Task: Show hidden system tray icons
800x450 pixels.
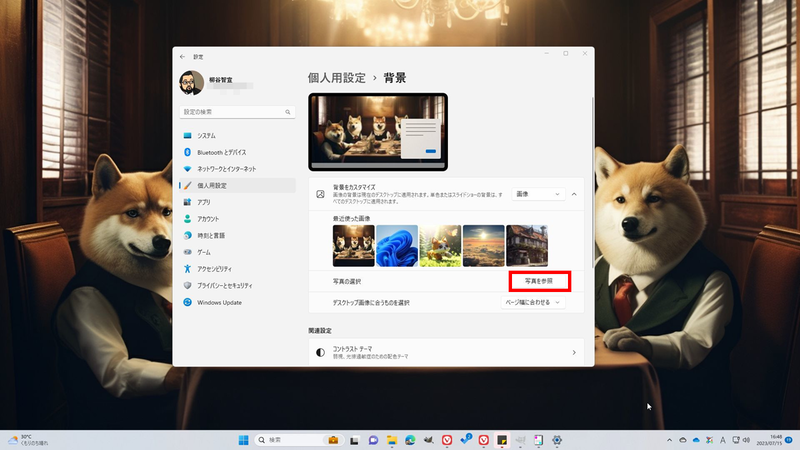Action: pyautogui.click(x=669, y=440)
